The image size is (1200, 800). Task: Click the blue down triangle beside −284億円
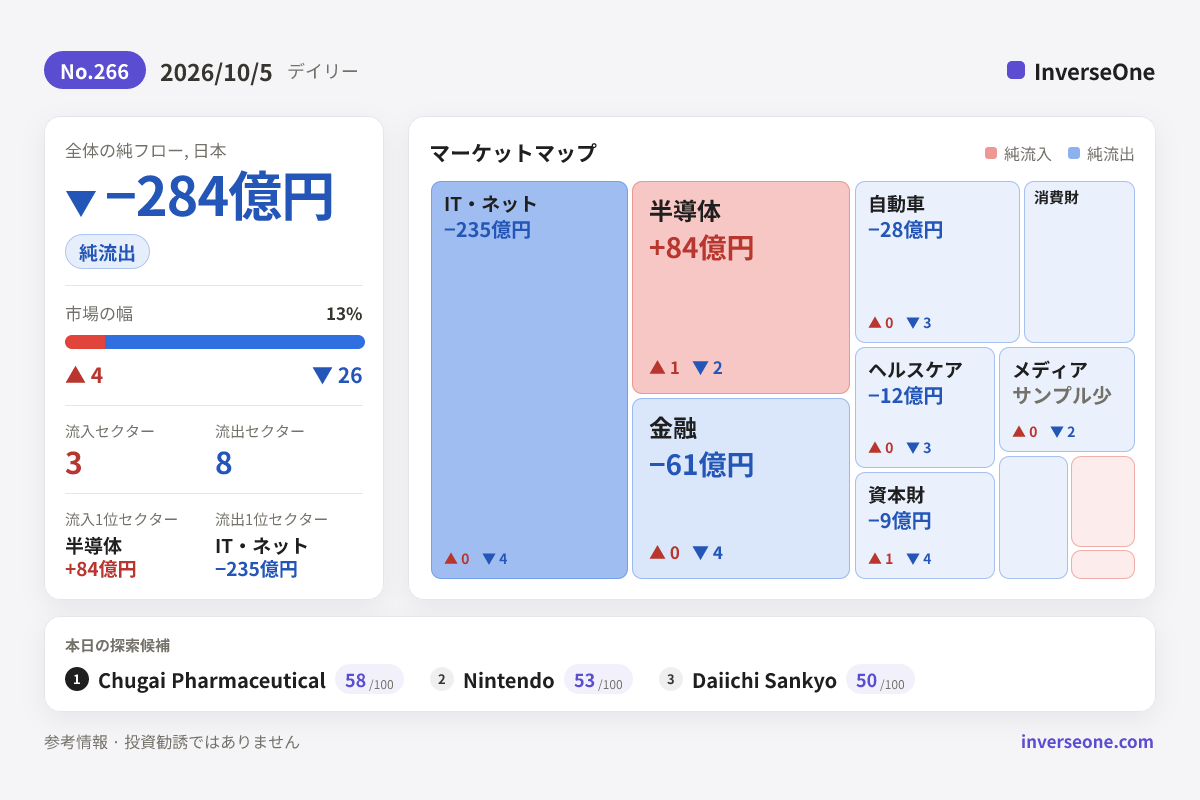[80, 202]
